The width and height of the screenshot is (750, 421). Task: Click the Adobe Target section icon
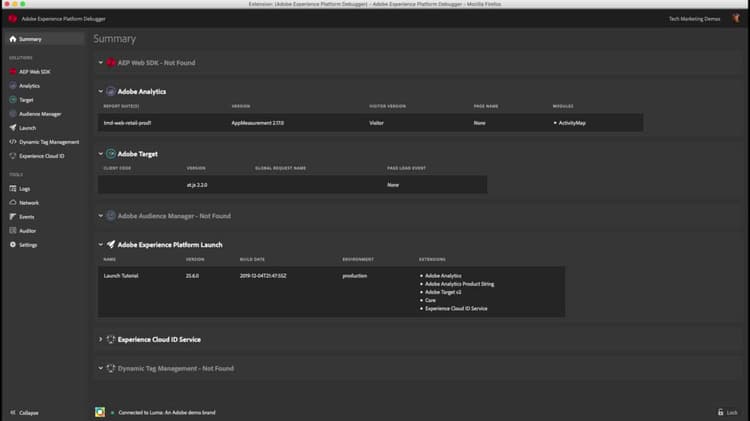(x=111, y=154)
